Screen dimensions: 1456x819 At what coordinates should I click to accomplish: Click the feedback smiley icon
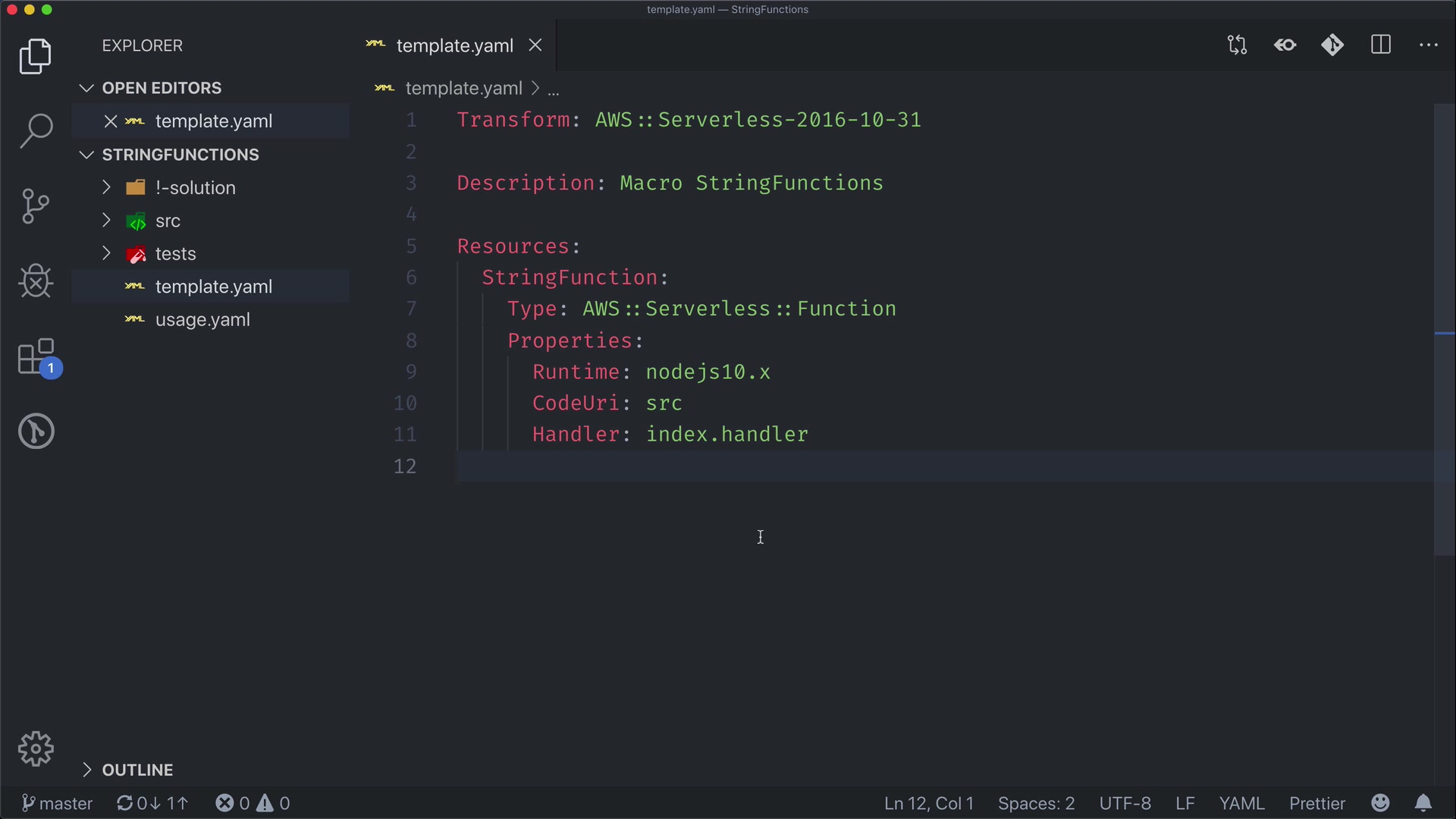pos(1380,803)
